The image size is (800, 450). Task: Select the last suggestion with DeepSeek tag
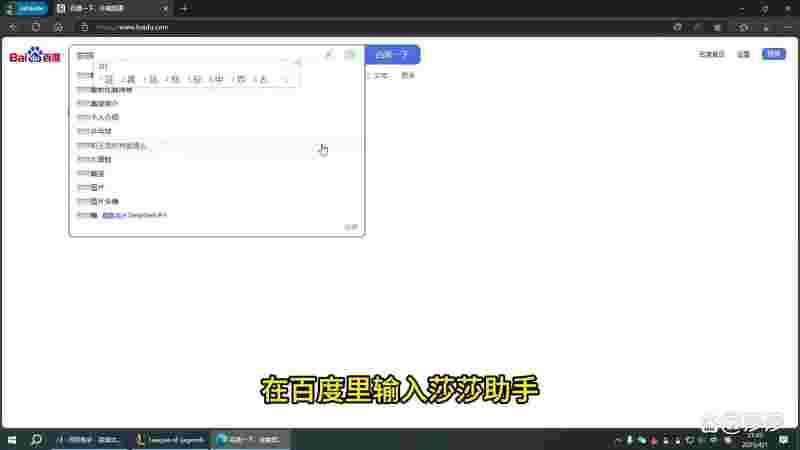[x=217, y=215]
